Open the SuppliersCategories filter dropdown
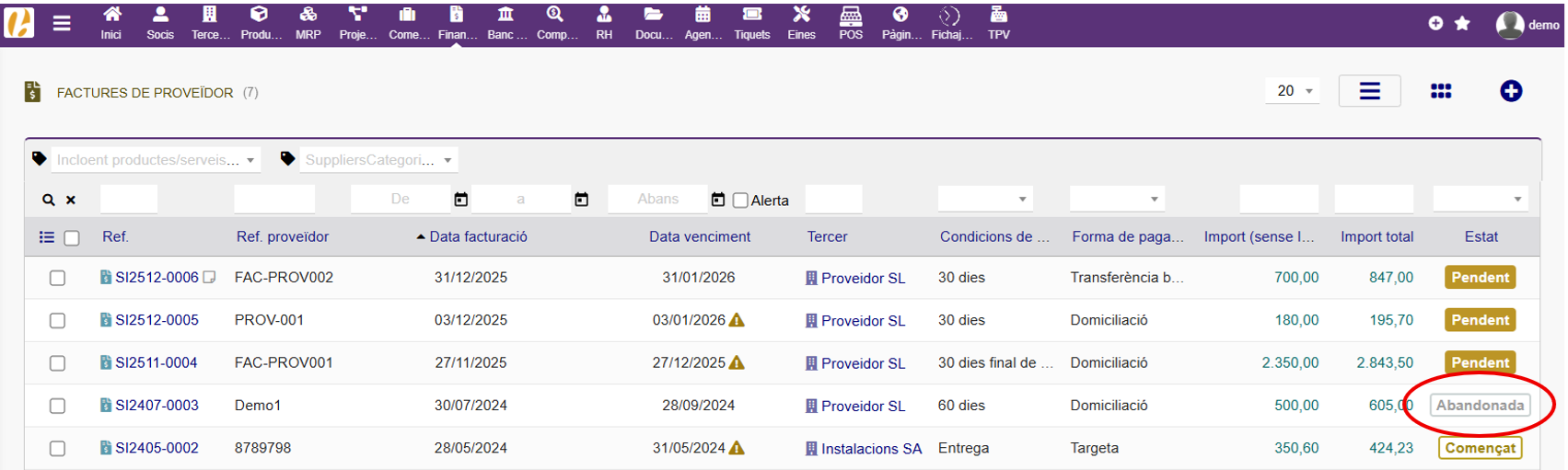 tap(378, 160)
